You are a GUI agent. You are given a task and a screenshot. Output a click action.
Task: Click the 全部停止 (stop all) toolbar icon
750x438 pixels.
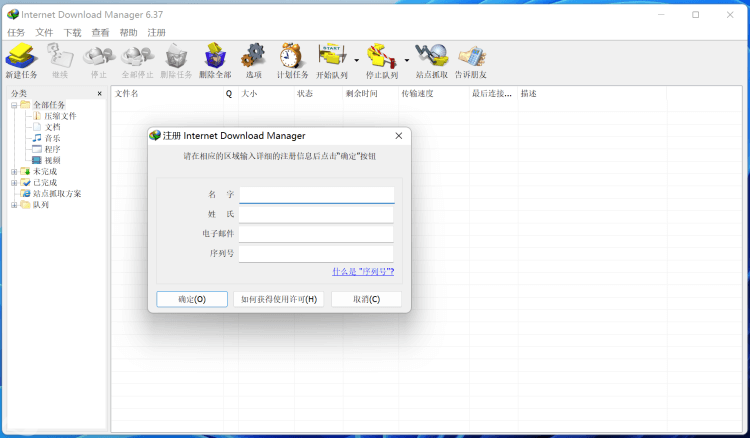point(137,61)
